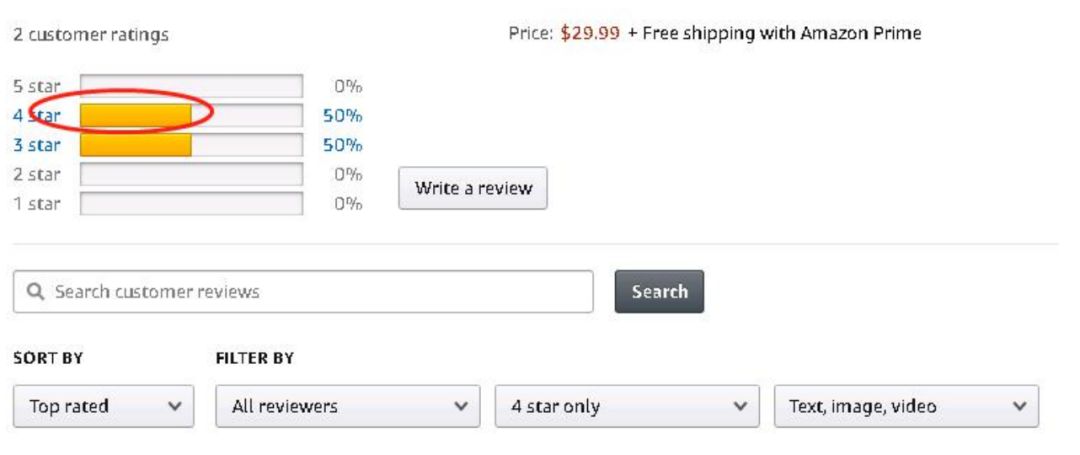Image resolution: width=1080 pixels, height=455 pixels.
Task: Click the 3 star link
Action: point(37,145)
